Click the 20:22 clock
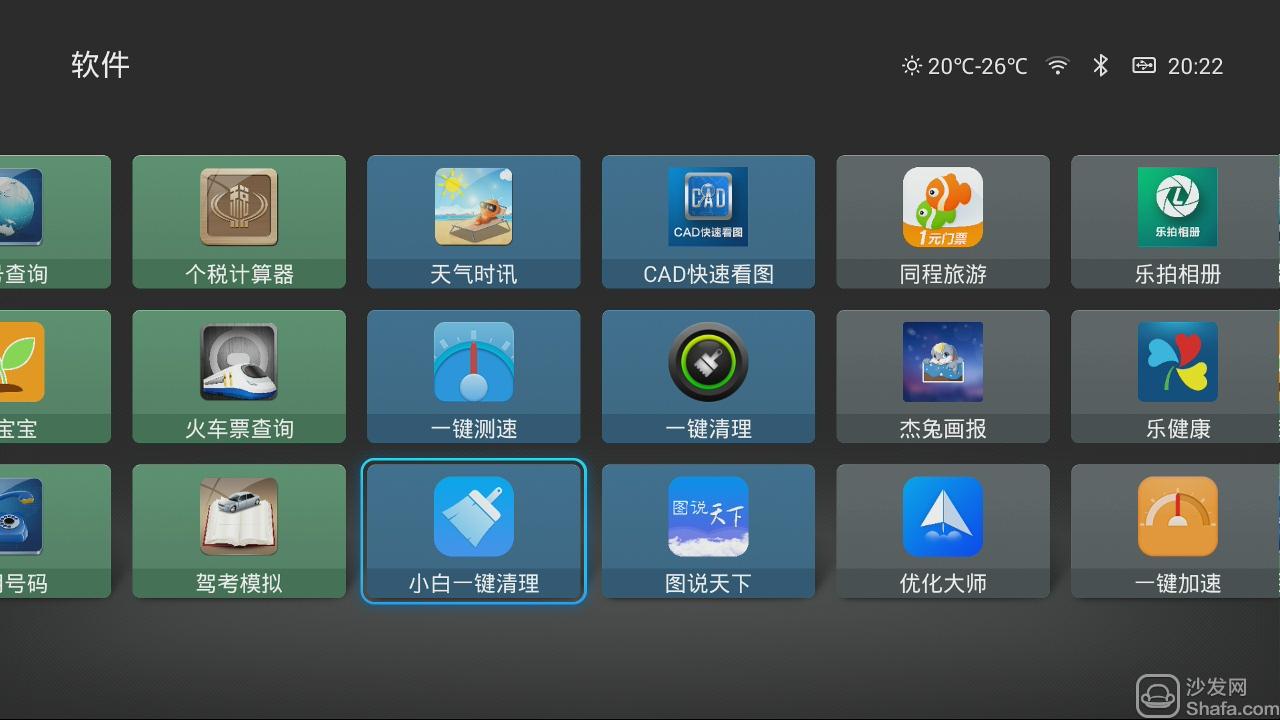Image resolution: width=1280 pixels, height=720 pixels. 1195,66
